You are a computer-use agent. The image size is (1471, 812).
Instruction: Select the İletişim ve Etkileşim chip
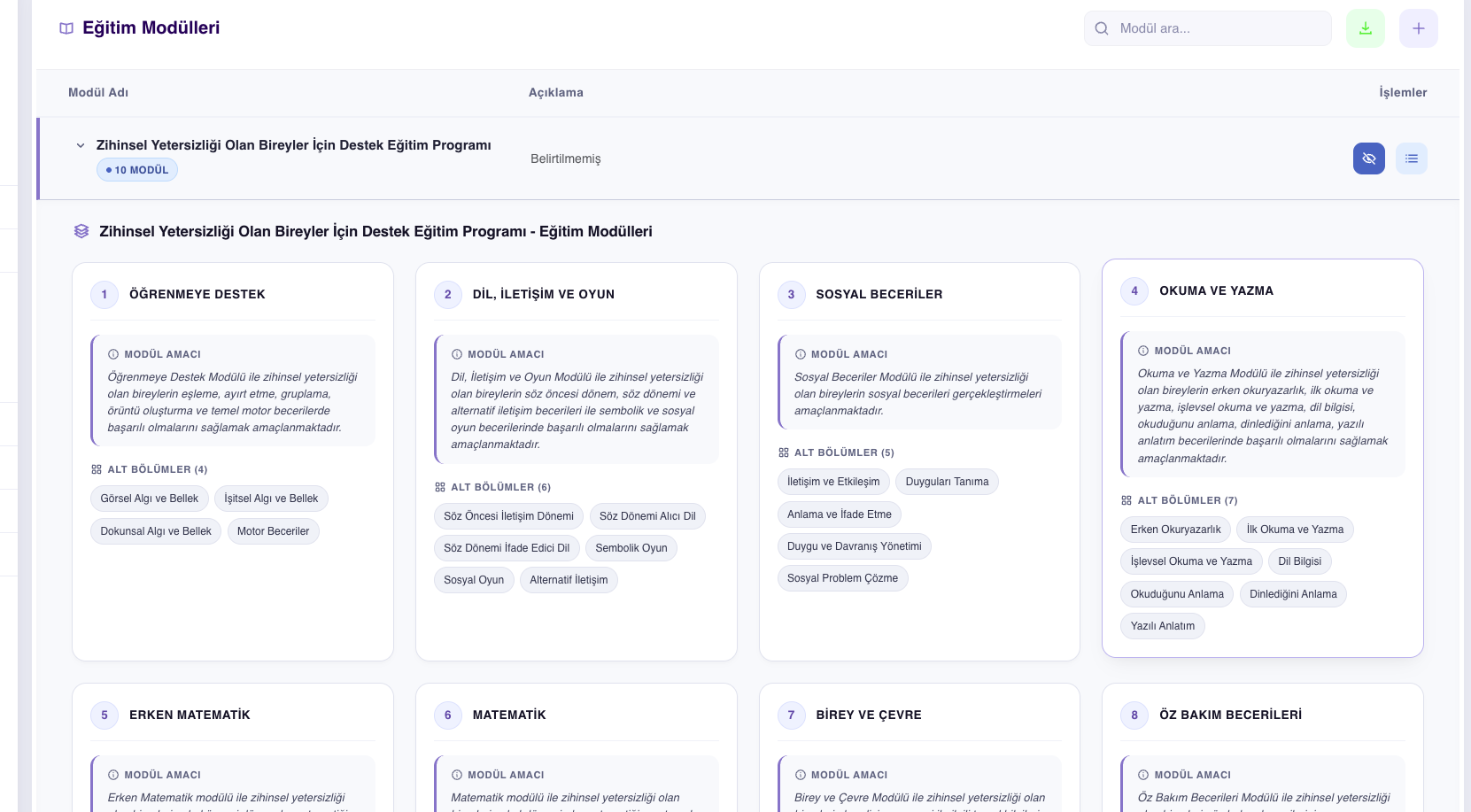pos(834,482)
